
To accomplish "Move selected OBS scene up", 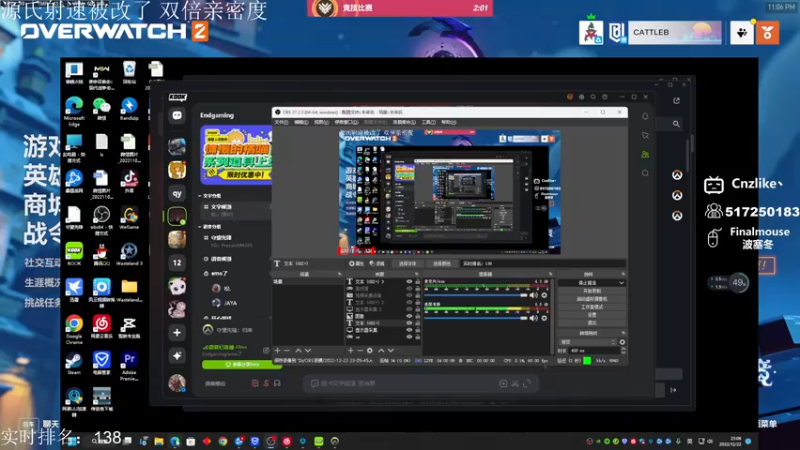I will (298, 351).
